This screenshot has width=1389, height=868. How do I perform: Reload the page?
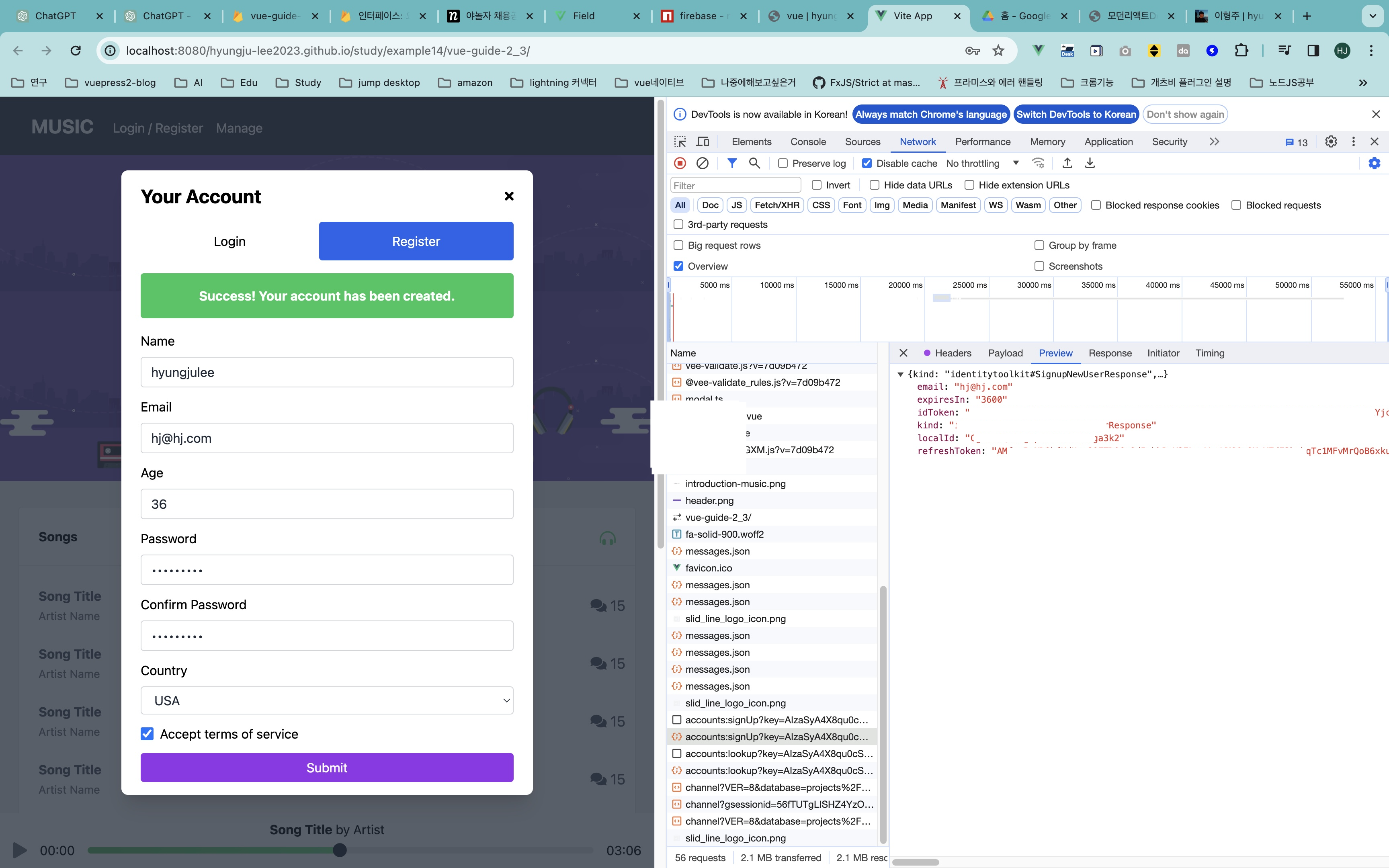[75, 51]
